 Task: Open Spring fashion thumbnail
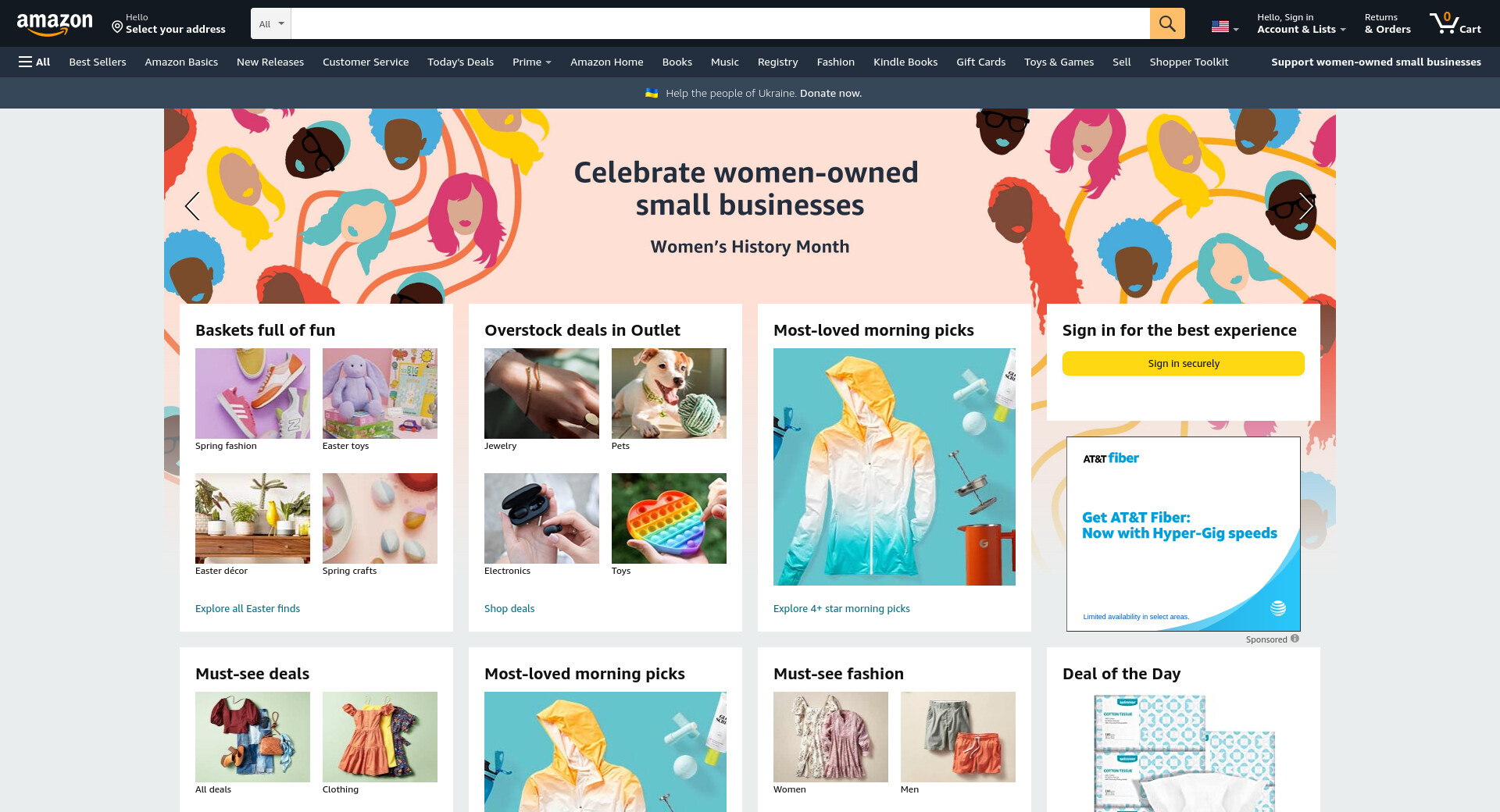[x=252, y=394]
